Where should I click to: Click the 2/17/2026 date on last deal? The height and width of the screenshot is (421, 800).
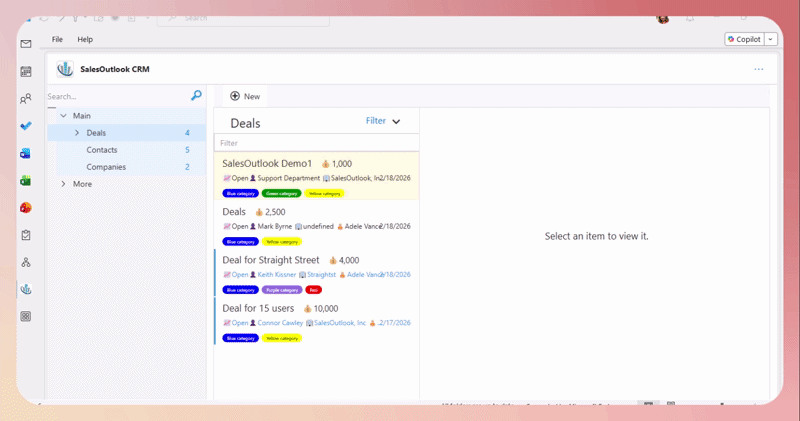pyautogui.click(x=394, y=323)
